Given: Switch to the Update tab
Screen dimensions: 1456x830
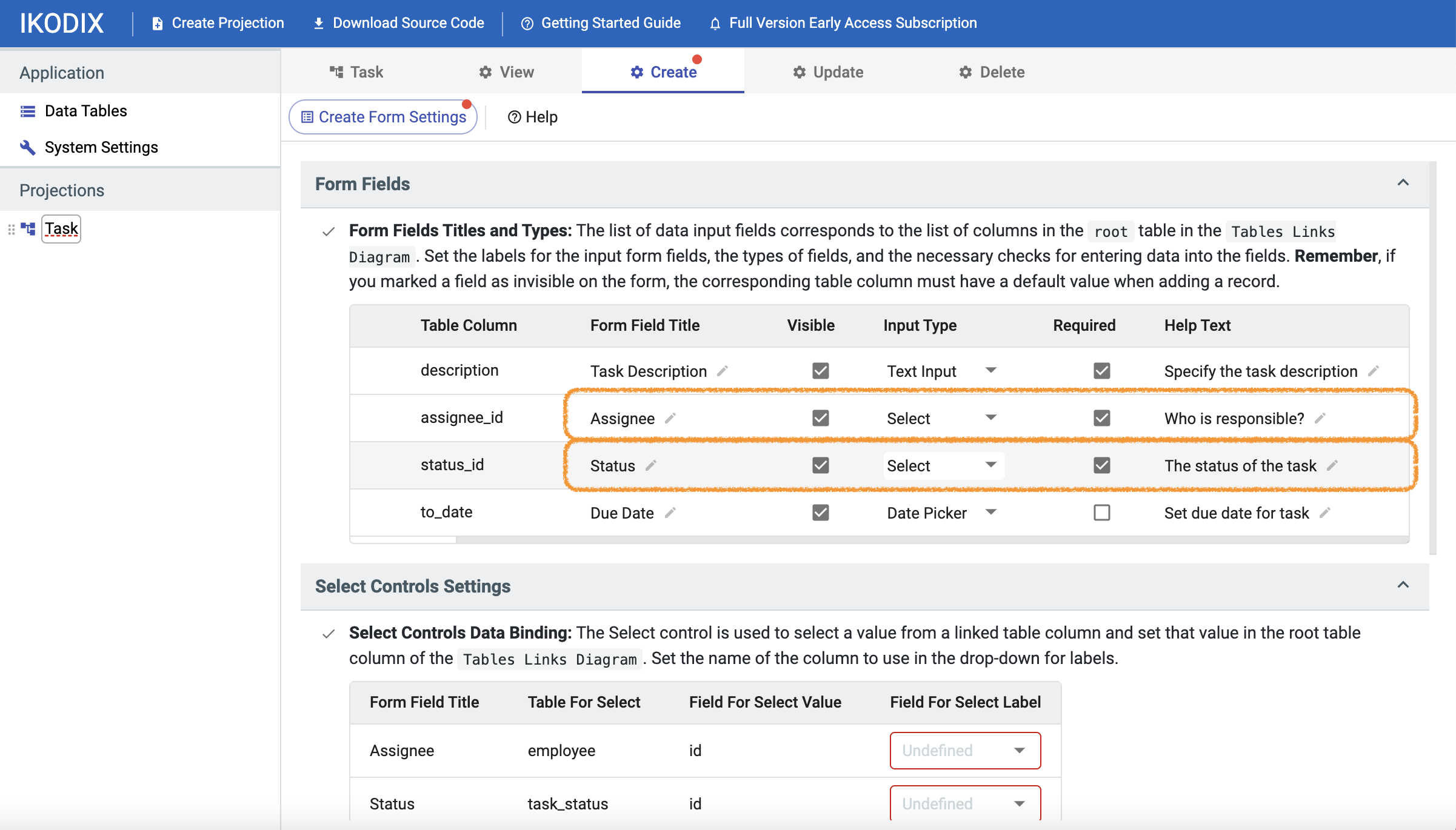Looking at the screenshot, I should pos(828,71).
